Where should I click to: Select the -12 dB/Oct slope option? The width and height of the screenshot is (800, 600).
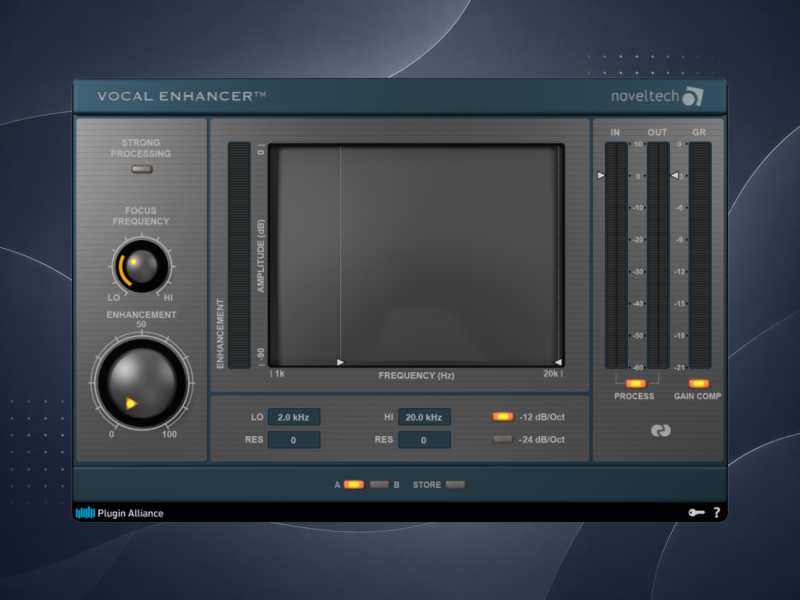pyautogui.click(x=503, y=416)
